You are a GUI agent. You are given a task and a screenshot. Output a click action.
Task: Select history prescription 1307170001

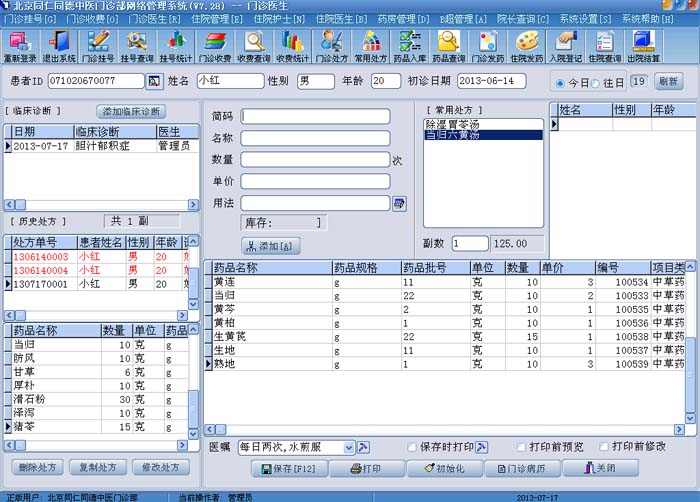click(97, 284)
